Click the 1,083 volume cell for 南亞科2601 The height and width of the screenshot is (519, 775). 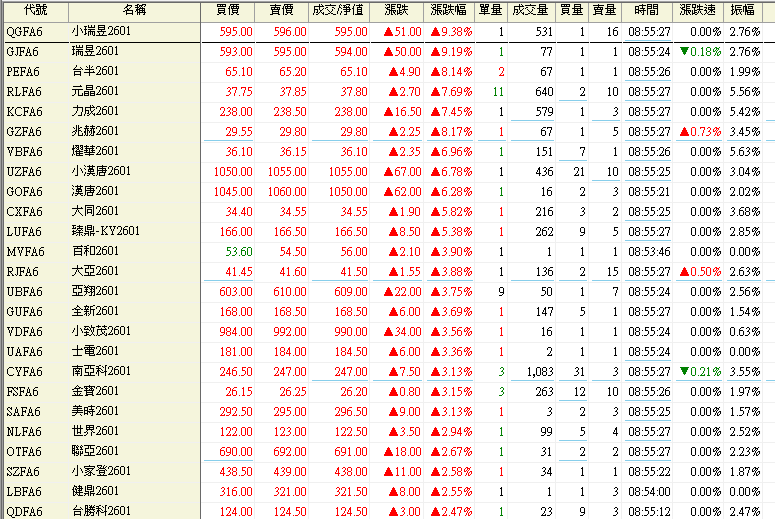click(x=537, y=371)
